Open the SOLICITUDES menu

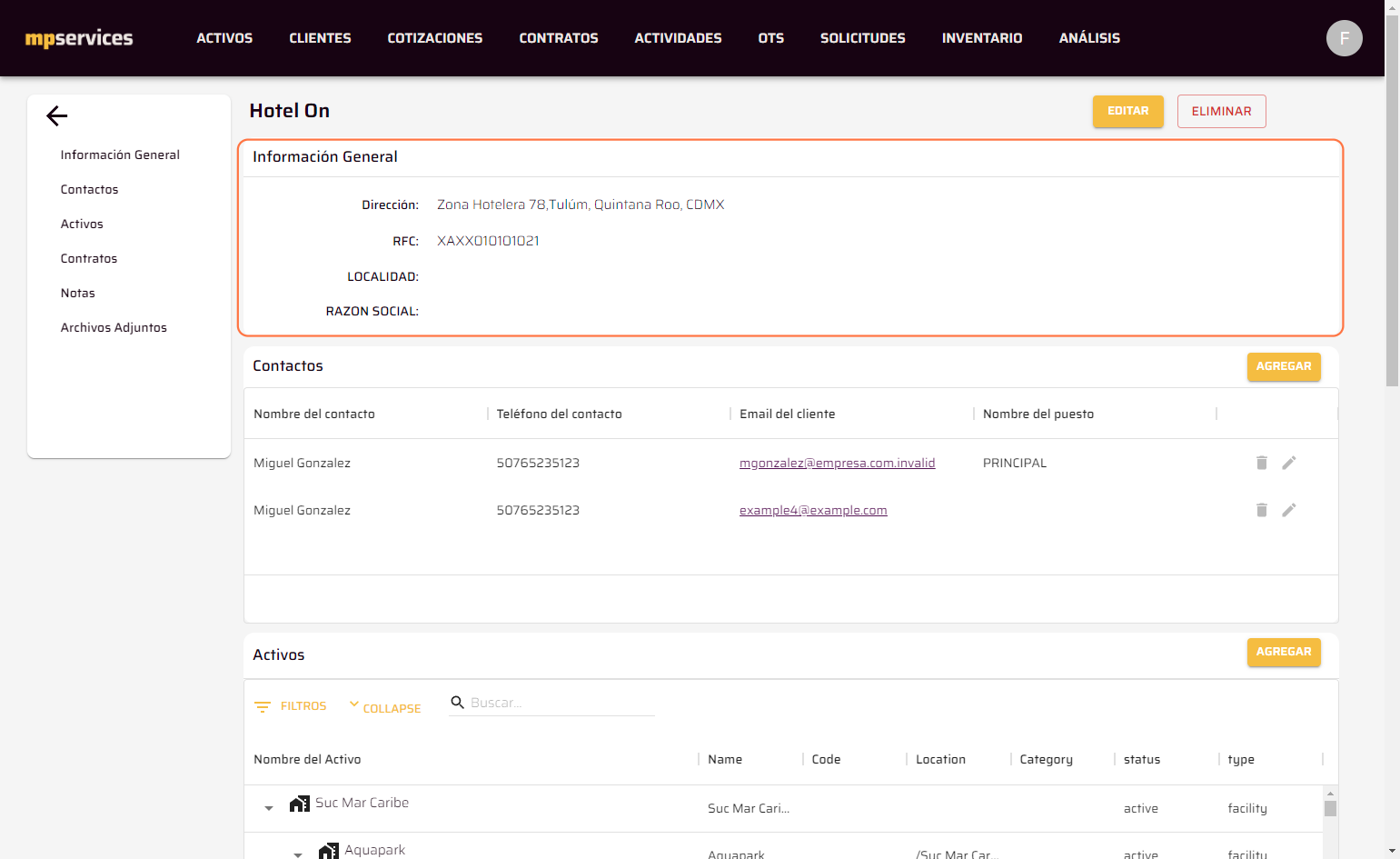(x=863, y=38)
